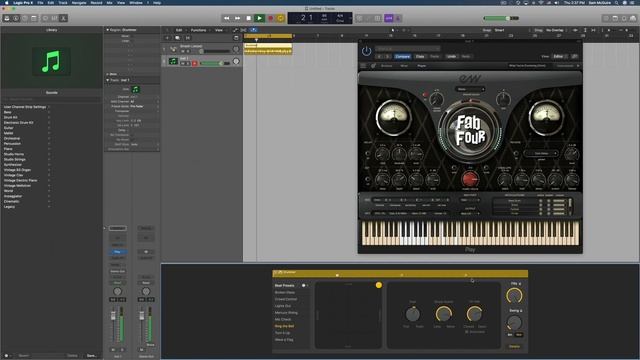Screen dimensions: 640x360
Task: Select the Crowd Control beat preset
Action: 286,299
